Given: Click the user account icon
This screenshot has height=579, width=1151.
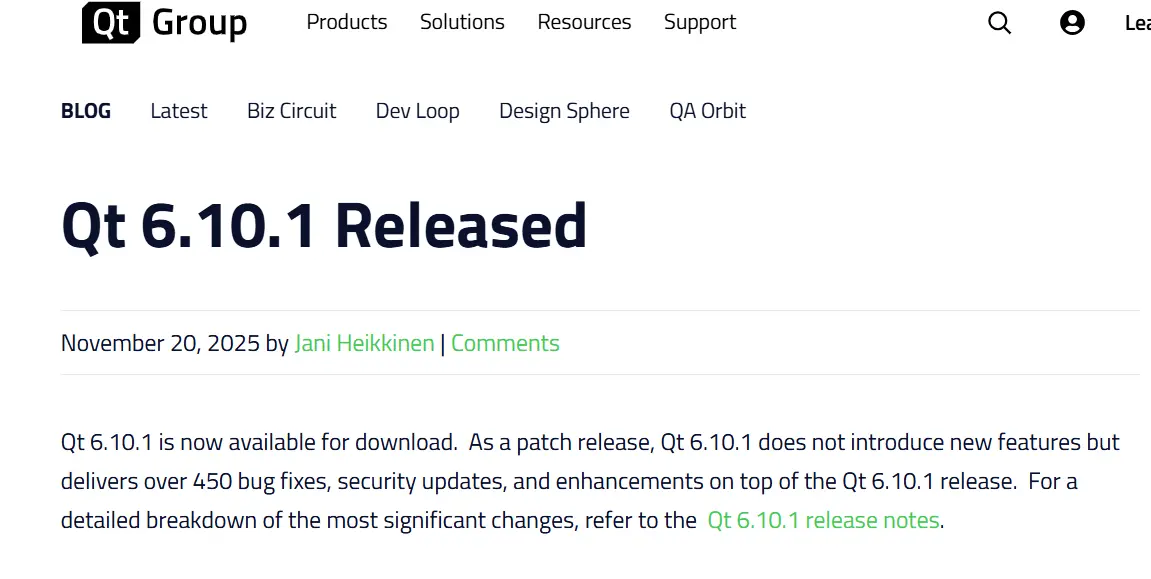Looking at the screenshot, I should coord(1072,23).
